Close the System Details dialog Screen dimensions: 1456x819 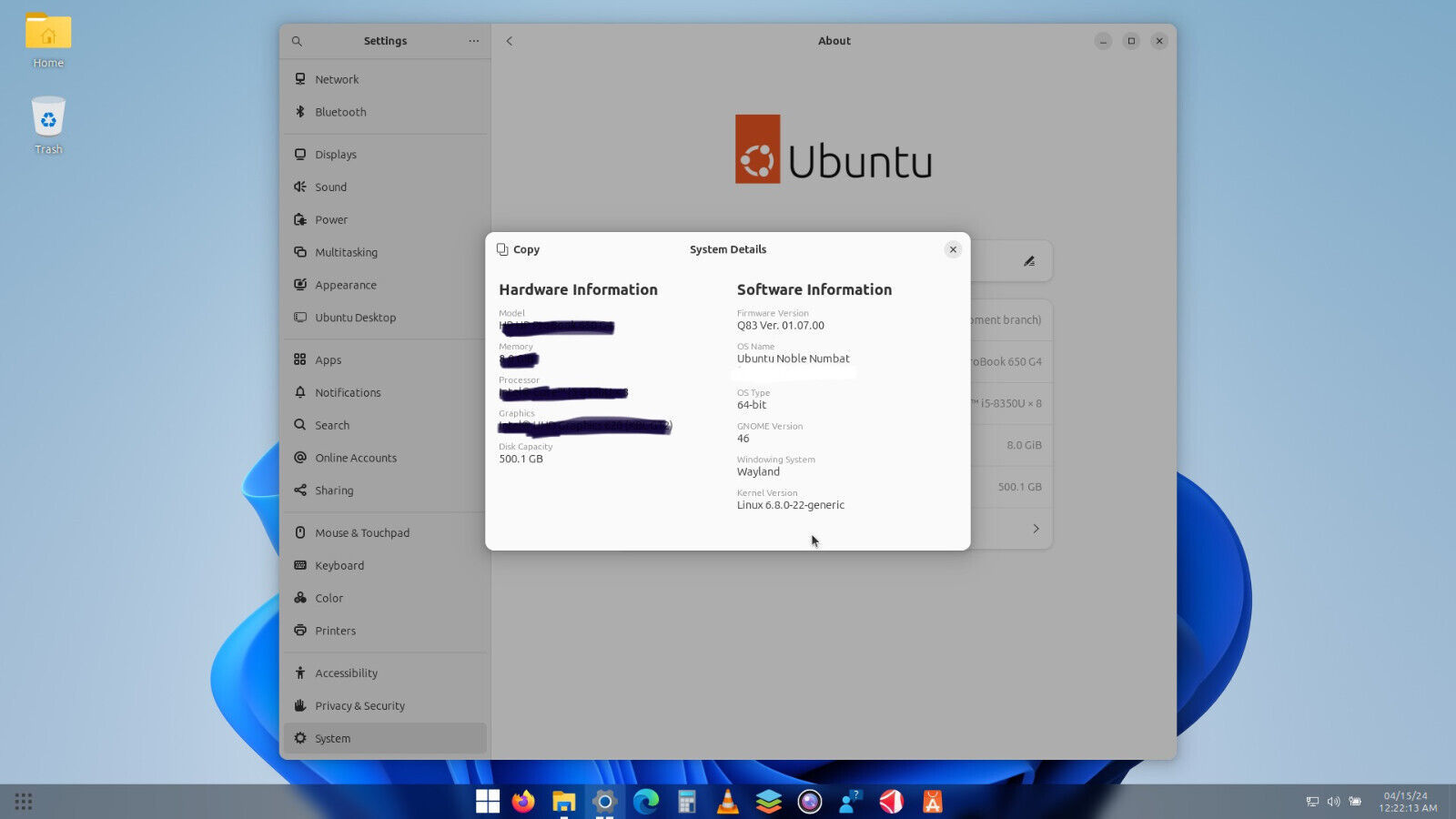click(953, 249)
